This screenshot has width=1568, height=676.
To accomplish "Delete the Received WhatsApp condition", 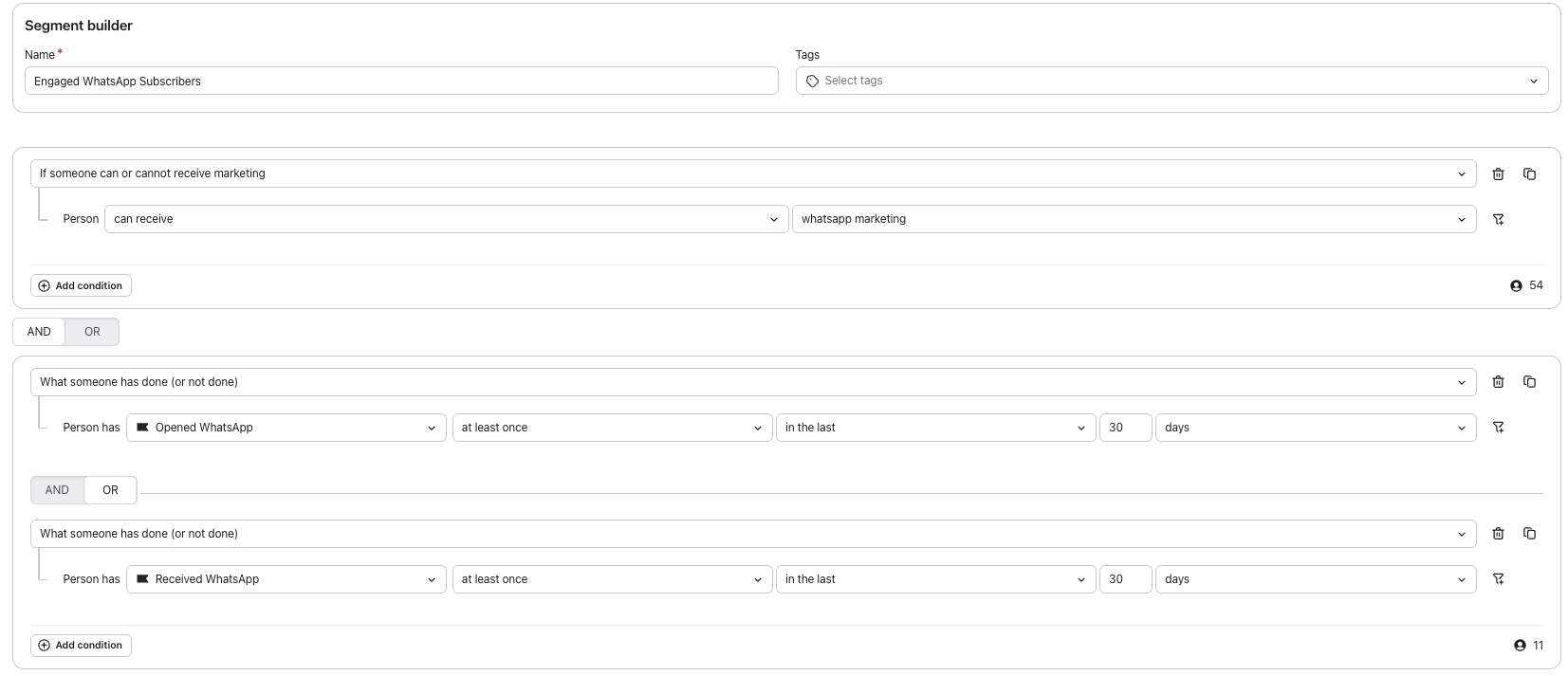I will pos(1498,534).
